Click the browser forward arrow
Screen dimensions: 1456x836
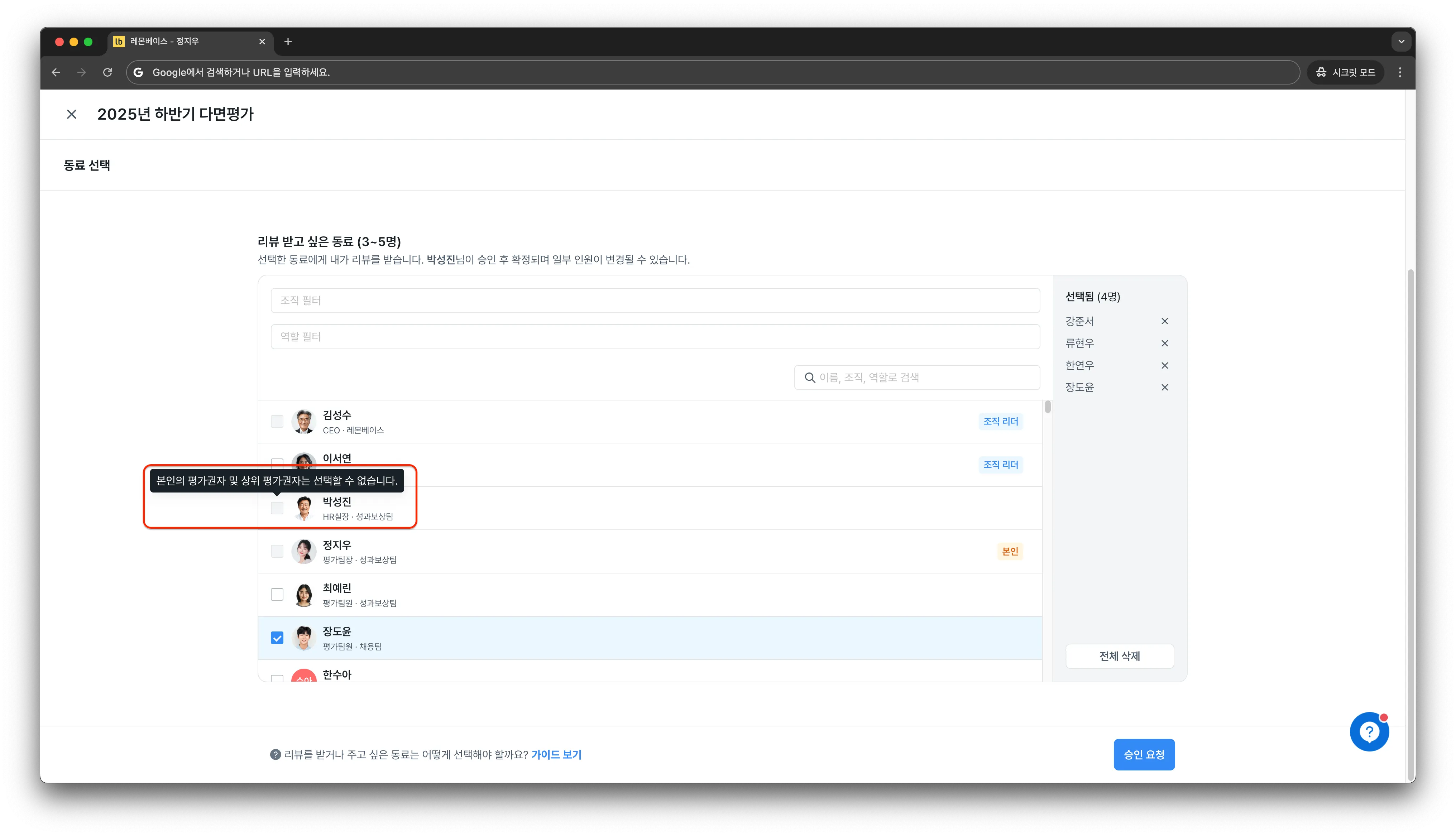point(82,72)
